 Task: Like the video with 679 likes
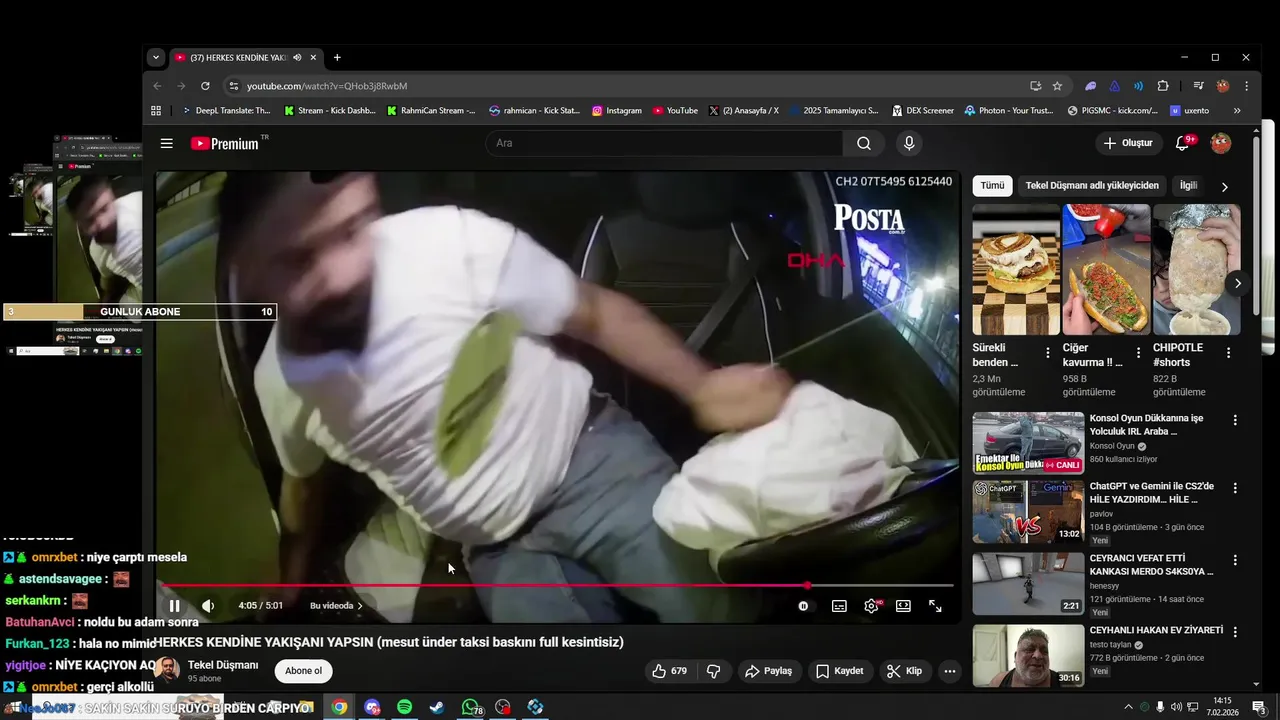pyautogui.click(x=669, y=671)
